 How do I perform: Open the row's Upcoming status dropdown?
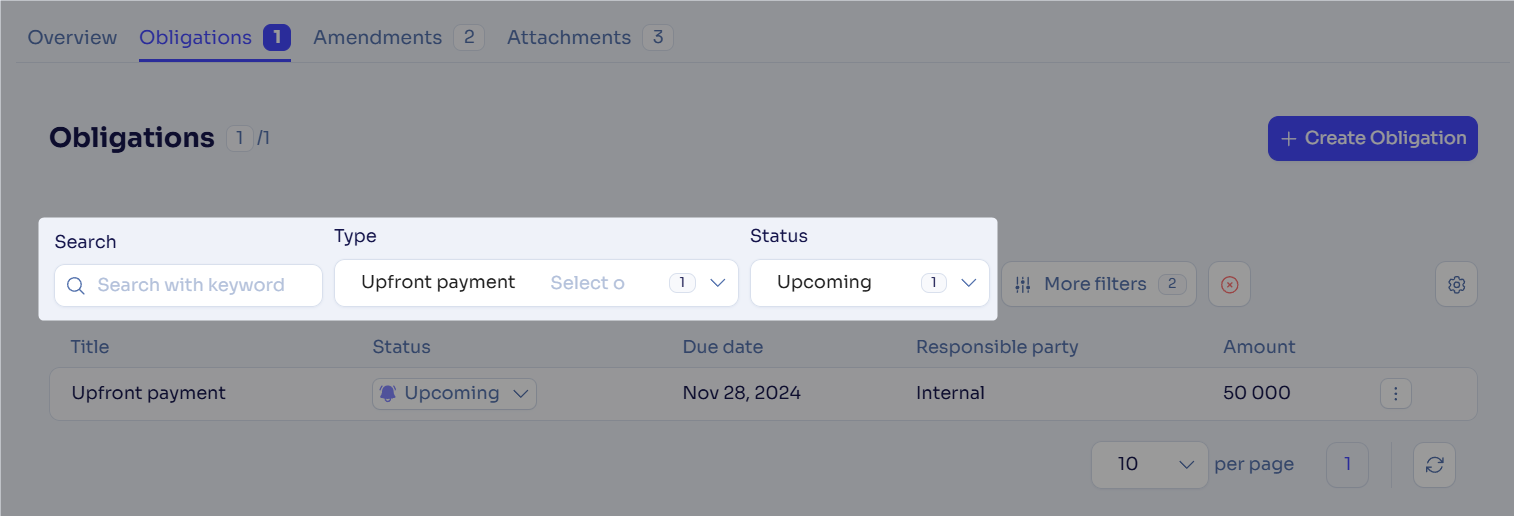[x=454, y=393]
